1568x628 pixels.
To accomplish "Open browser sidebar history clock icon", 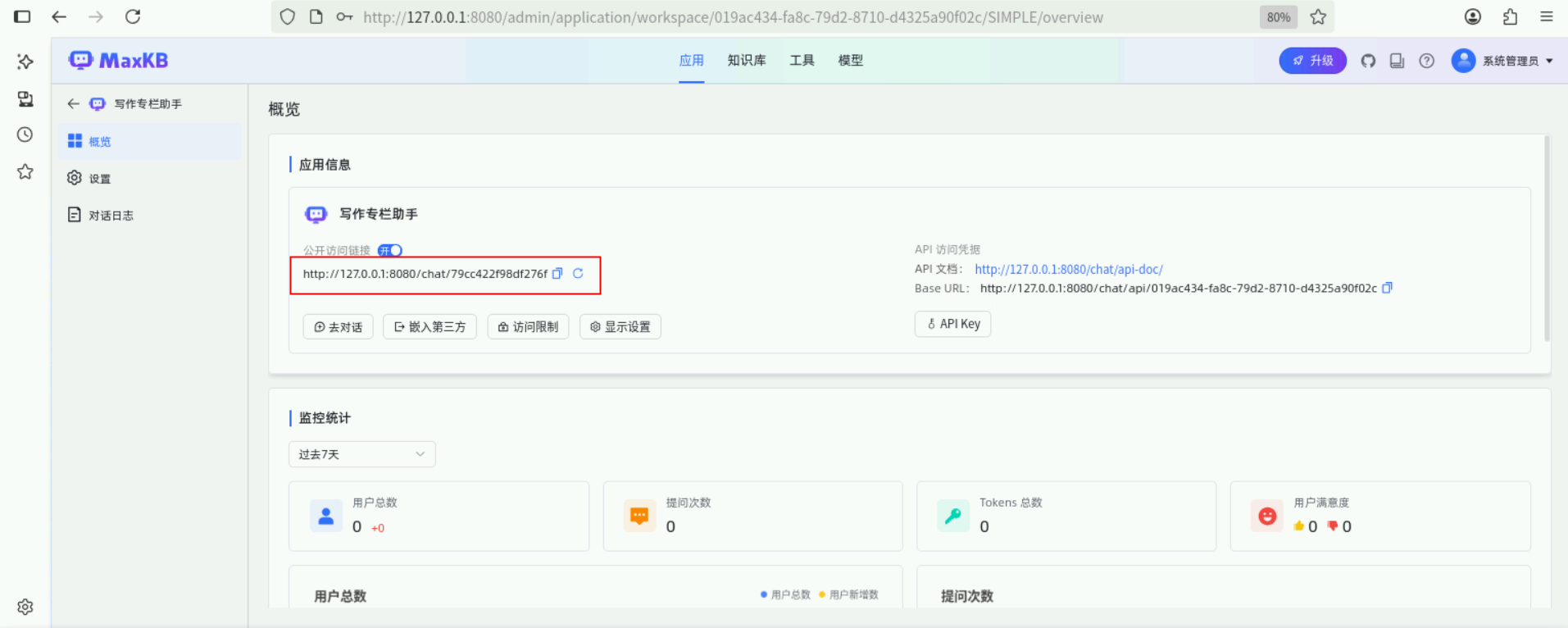I will tap(25, 134).
